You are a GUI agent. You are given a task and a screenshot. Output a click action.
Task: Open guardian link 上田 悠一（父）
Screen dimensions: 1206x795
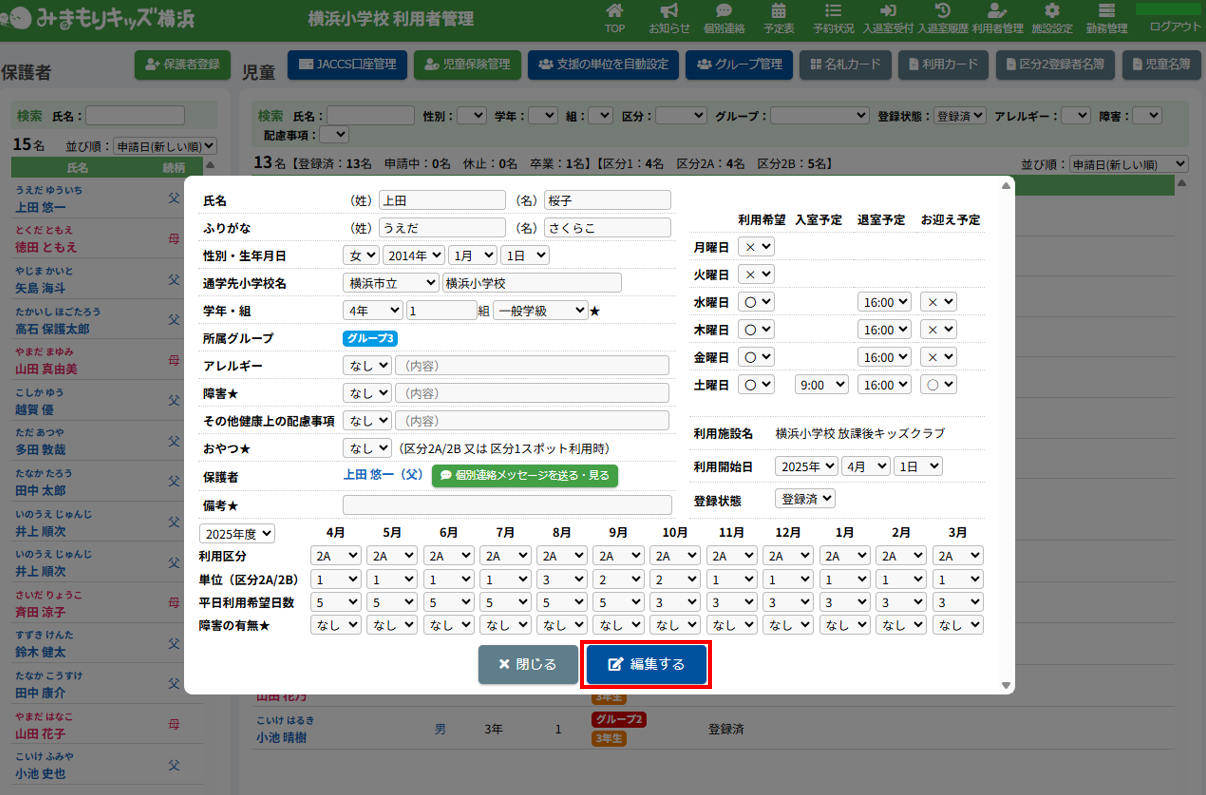(383, 476)
